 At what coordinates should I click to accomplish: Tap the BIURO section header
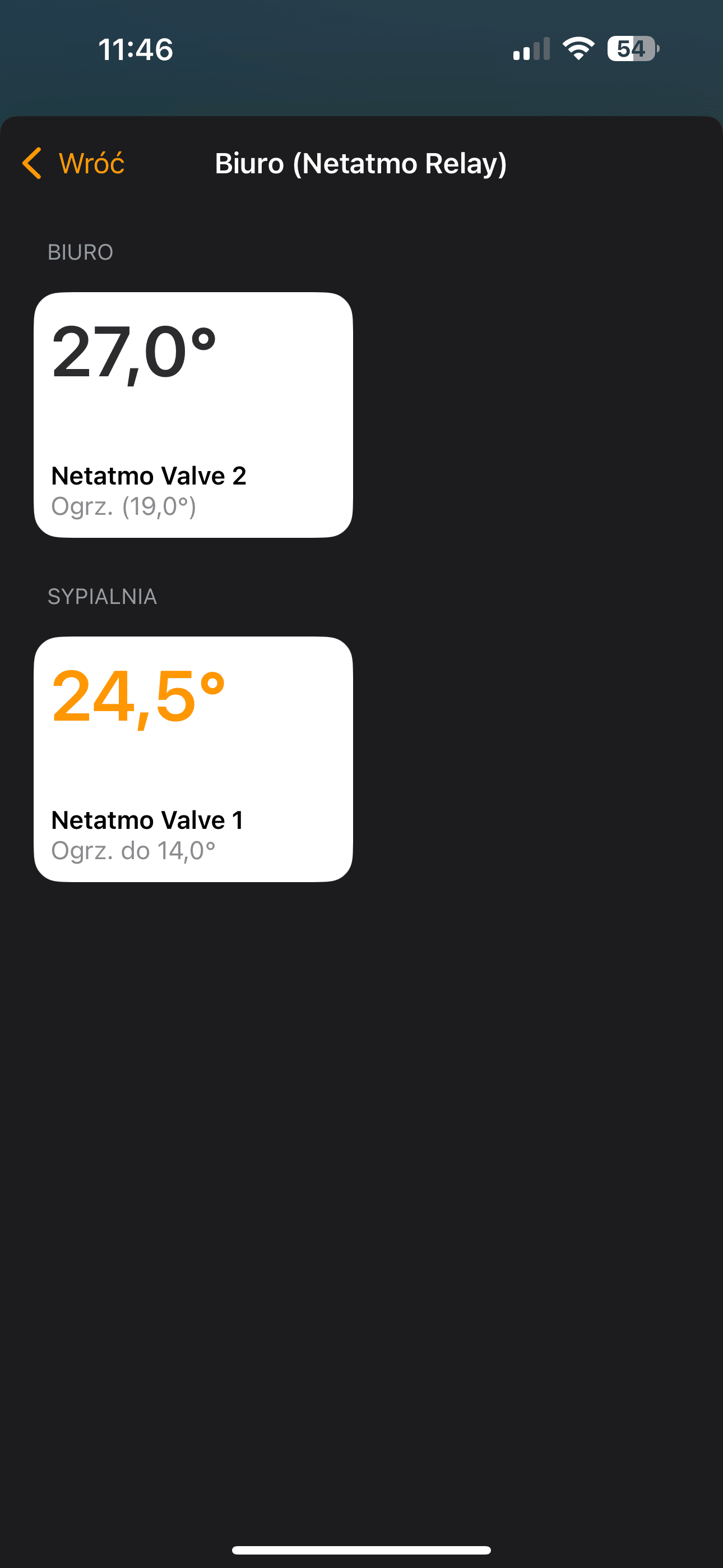click(80, 252)
